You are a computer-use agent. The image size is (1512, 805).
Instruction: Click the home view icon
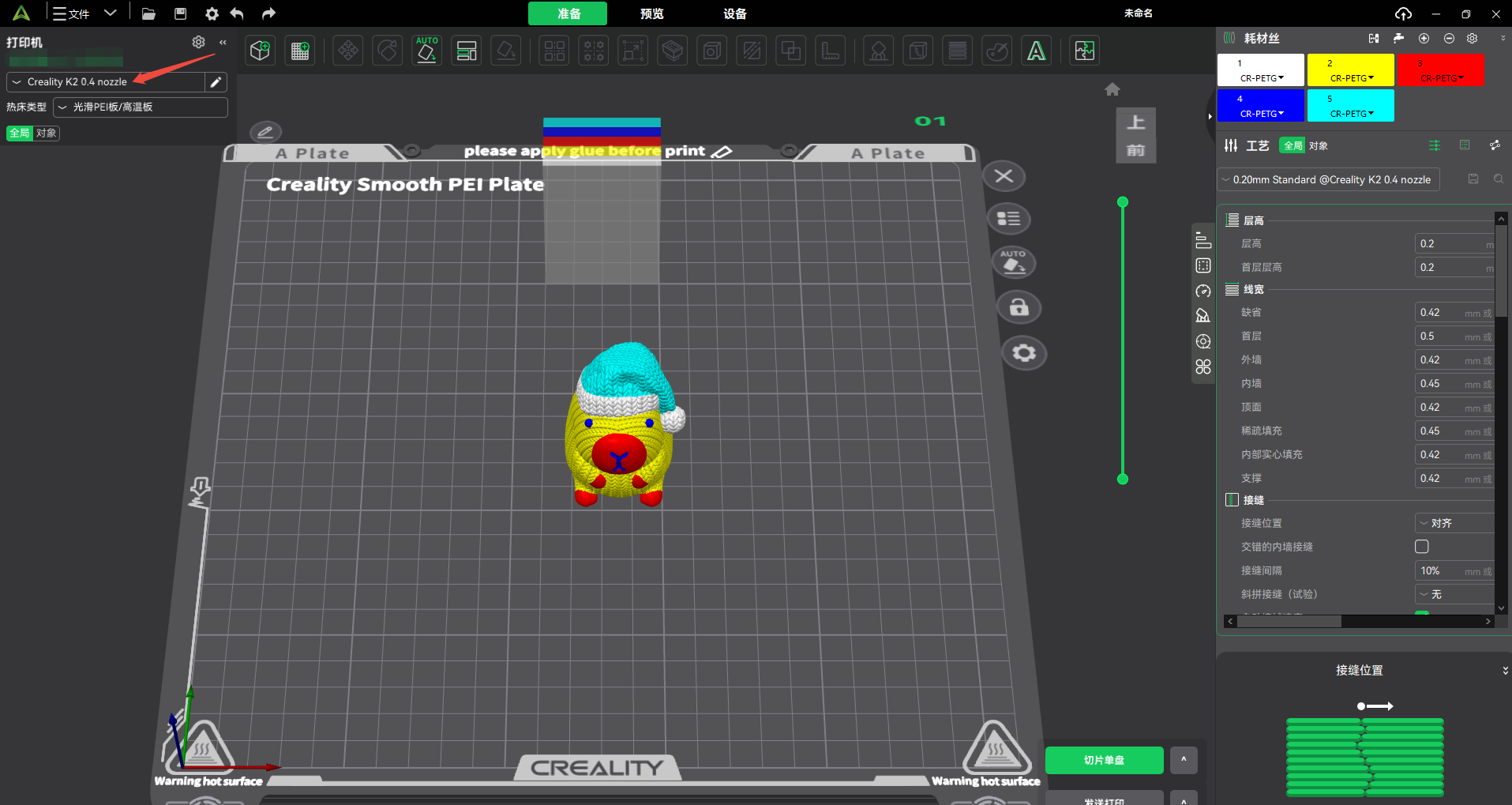1112,89
